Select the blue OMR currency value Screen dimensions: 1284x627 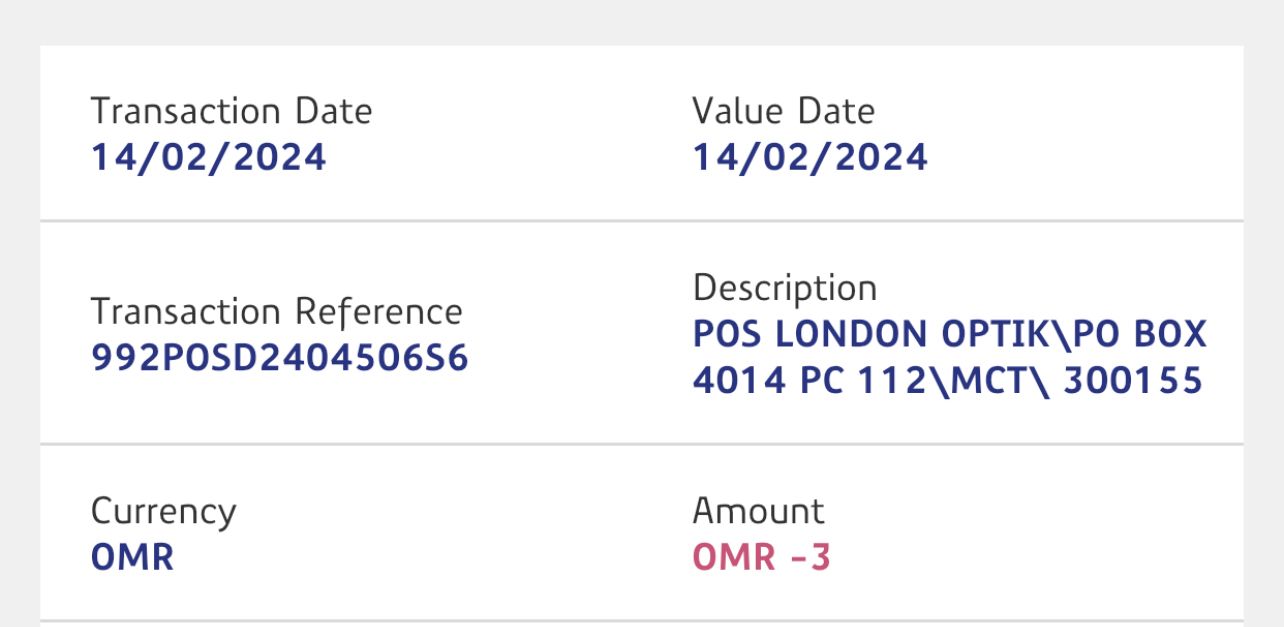click(x=132, y=557)
